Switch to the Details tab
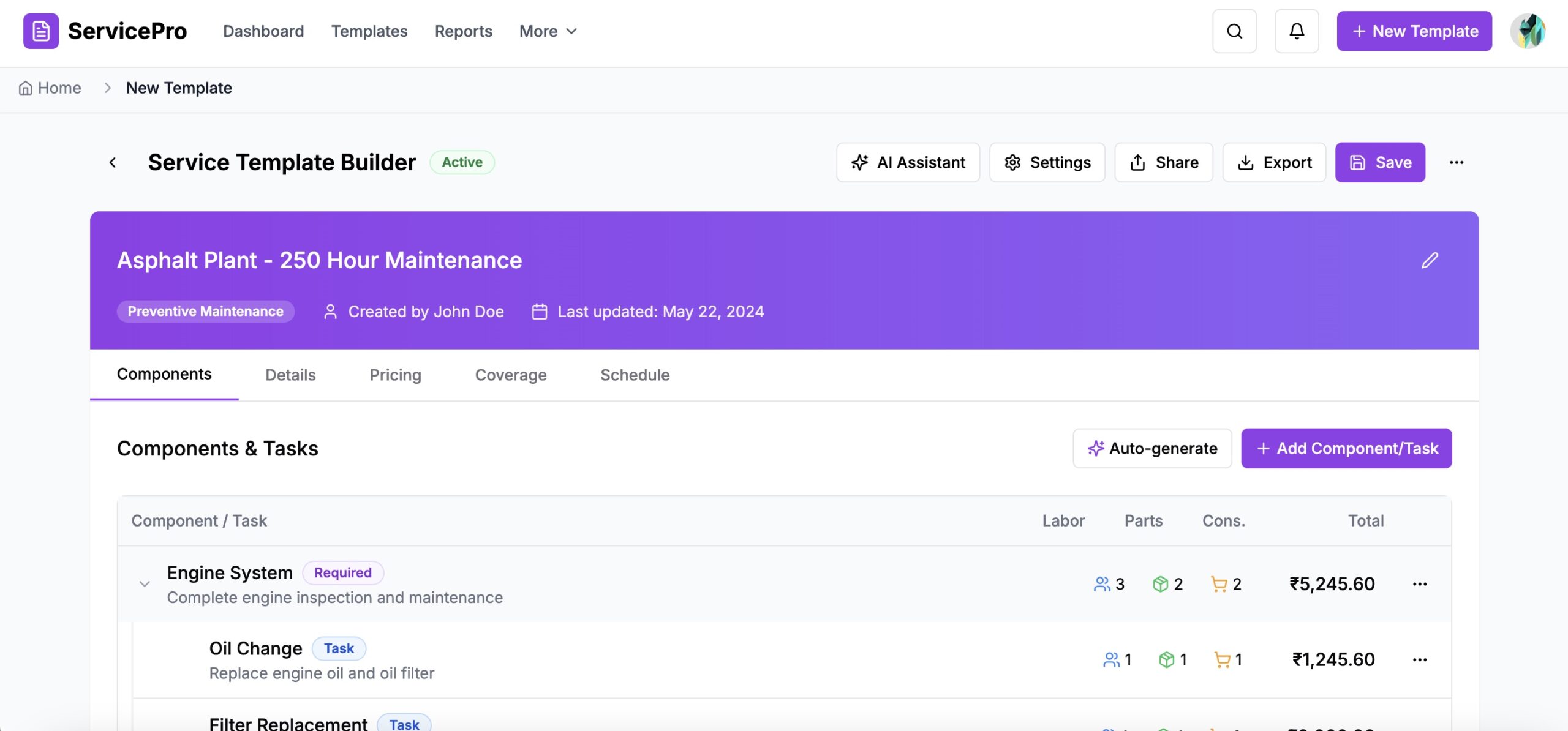The image size is (1568, 731). [290, 375]
